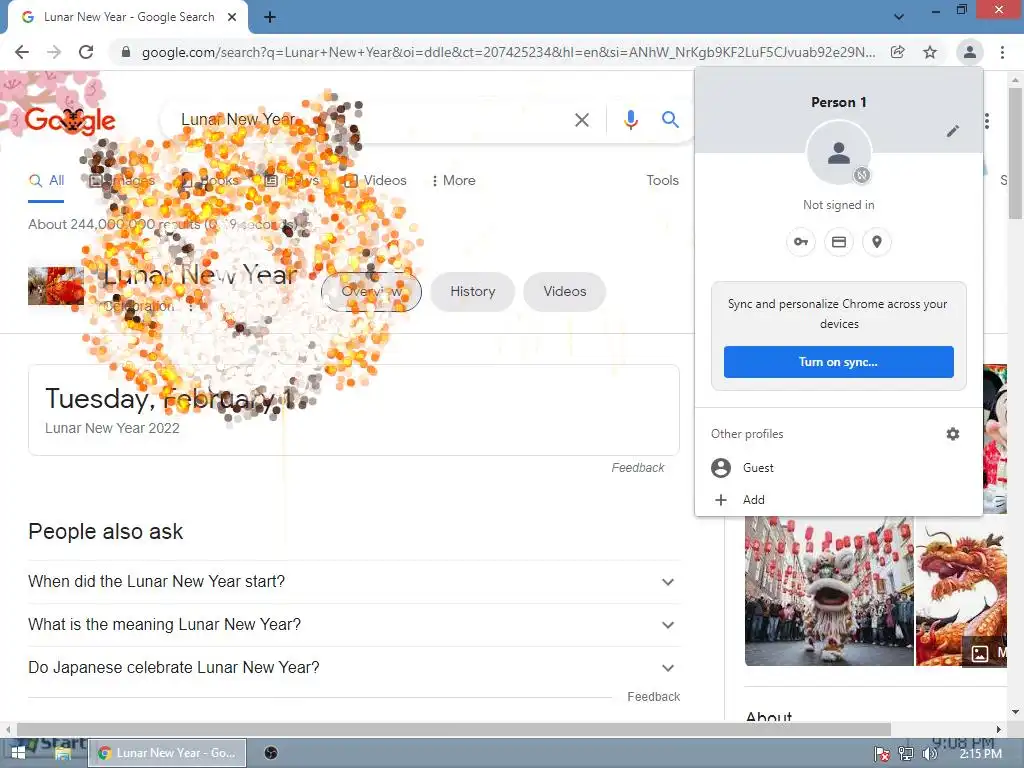Click the Person 1 avatar image
The width and height of the screenshot is (1024, 768).
[x=839, y=153]
